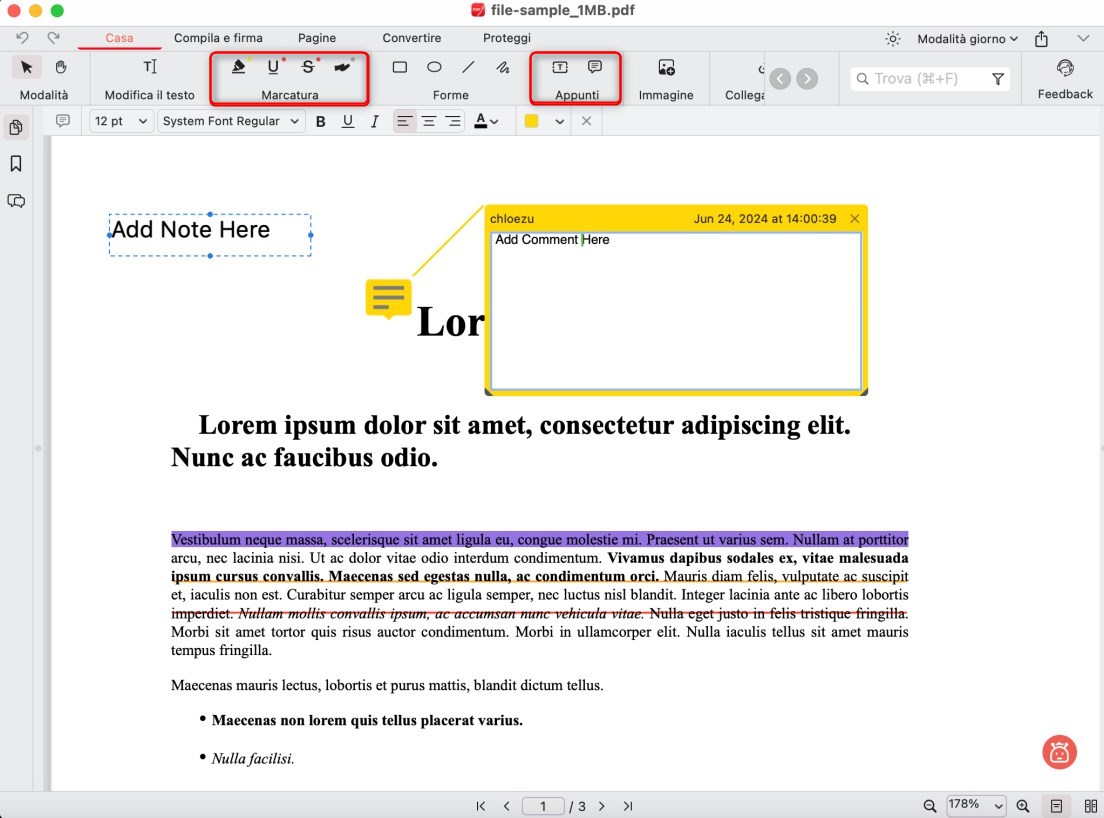The width and height of the screenshot is (1104, 818).
Task: Open the comments list sidebar panel
Action: click(x=15, y=200)
